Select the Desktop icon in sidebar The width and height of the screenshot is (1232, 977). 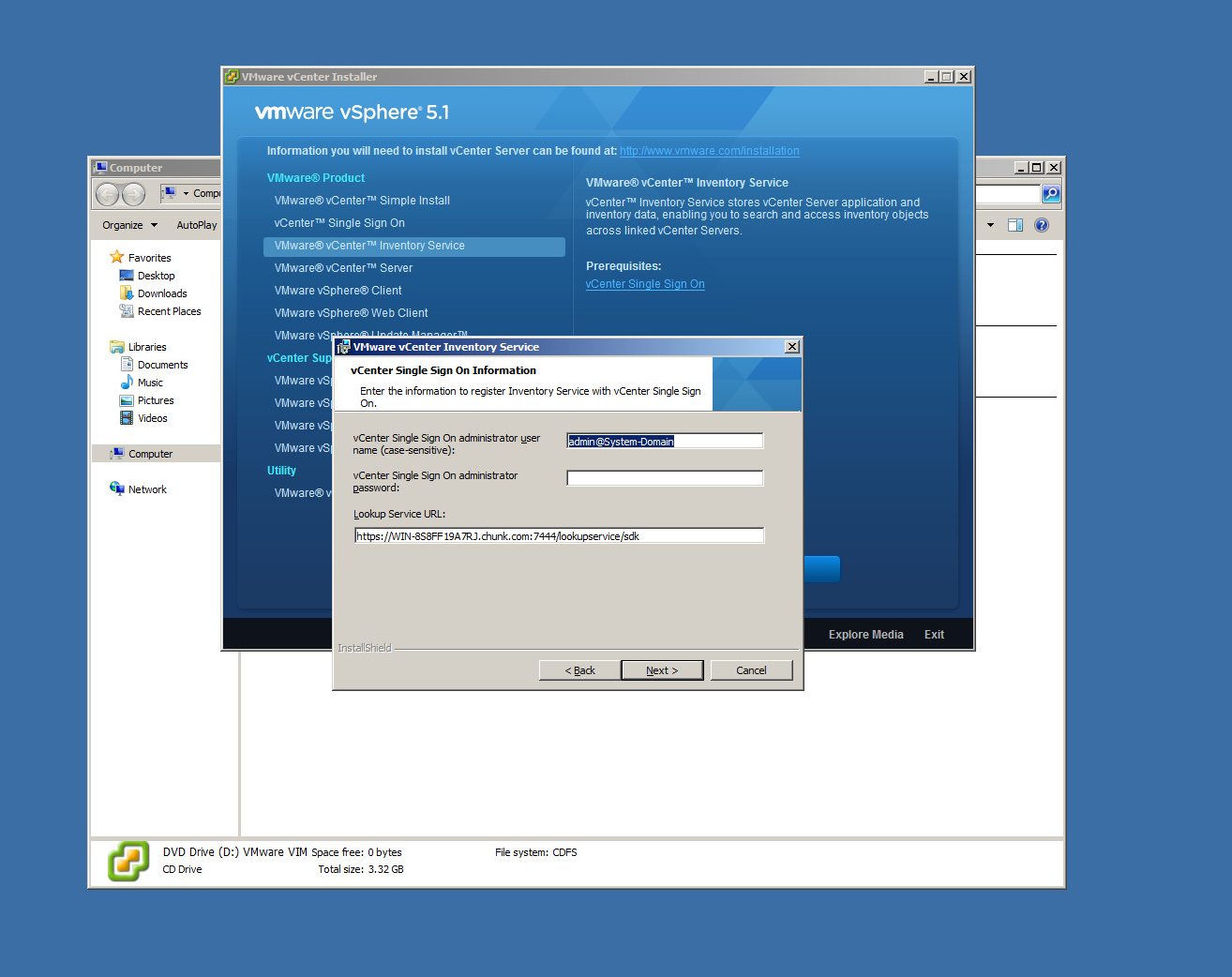pos(127,276)
